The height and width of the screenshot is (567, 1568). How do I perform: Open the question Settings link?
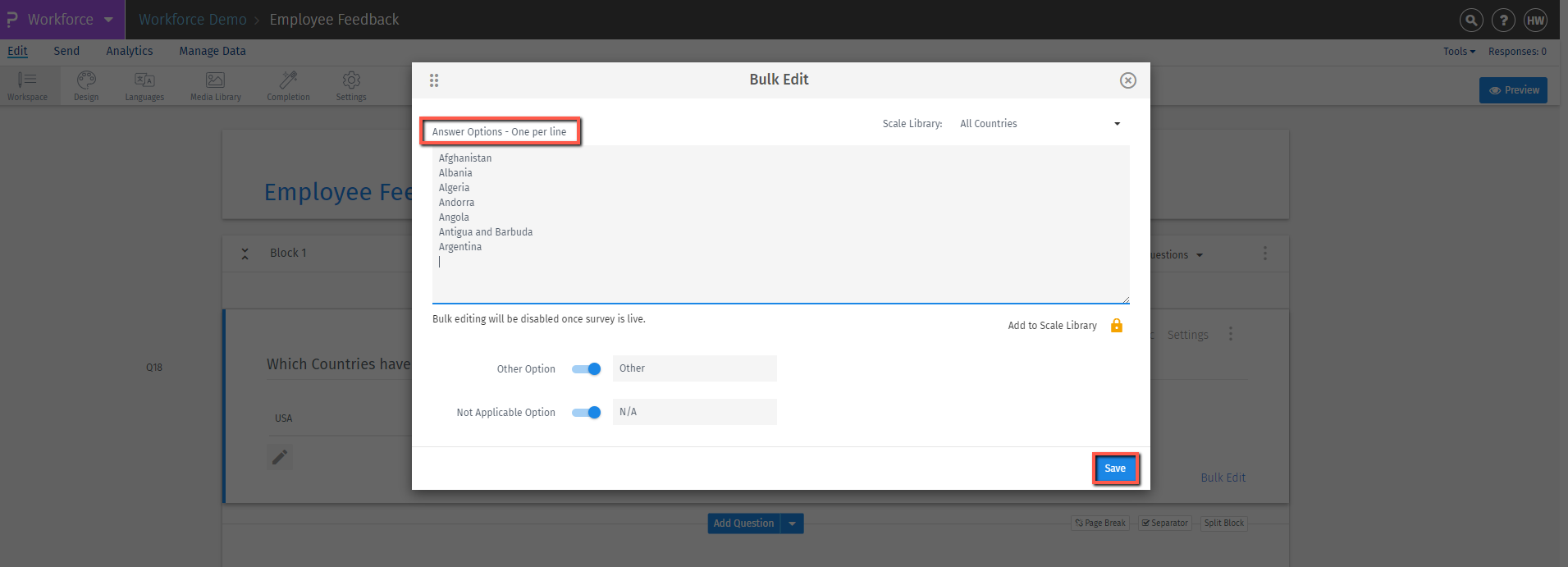(x=1187, y=335)
